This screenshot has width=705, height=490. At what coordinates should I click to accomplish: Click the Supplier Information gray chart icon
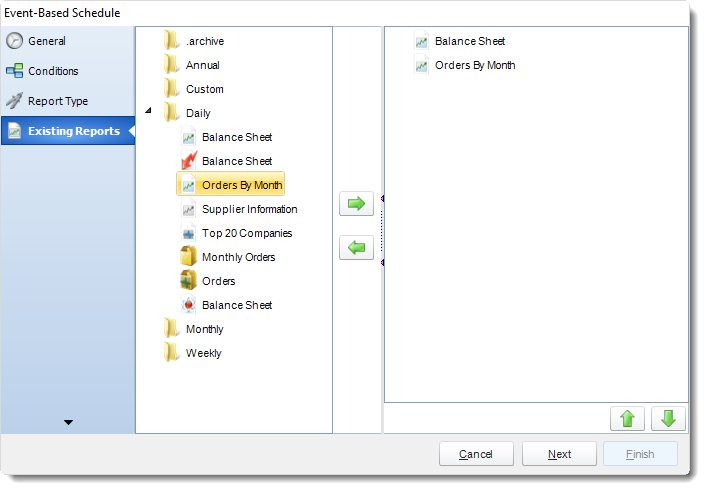point(188,209)
